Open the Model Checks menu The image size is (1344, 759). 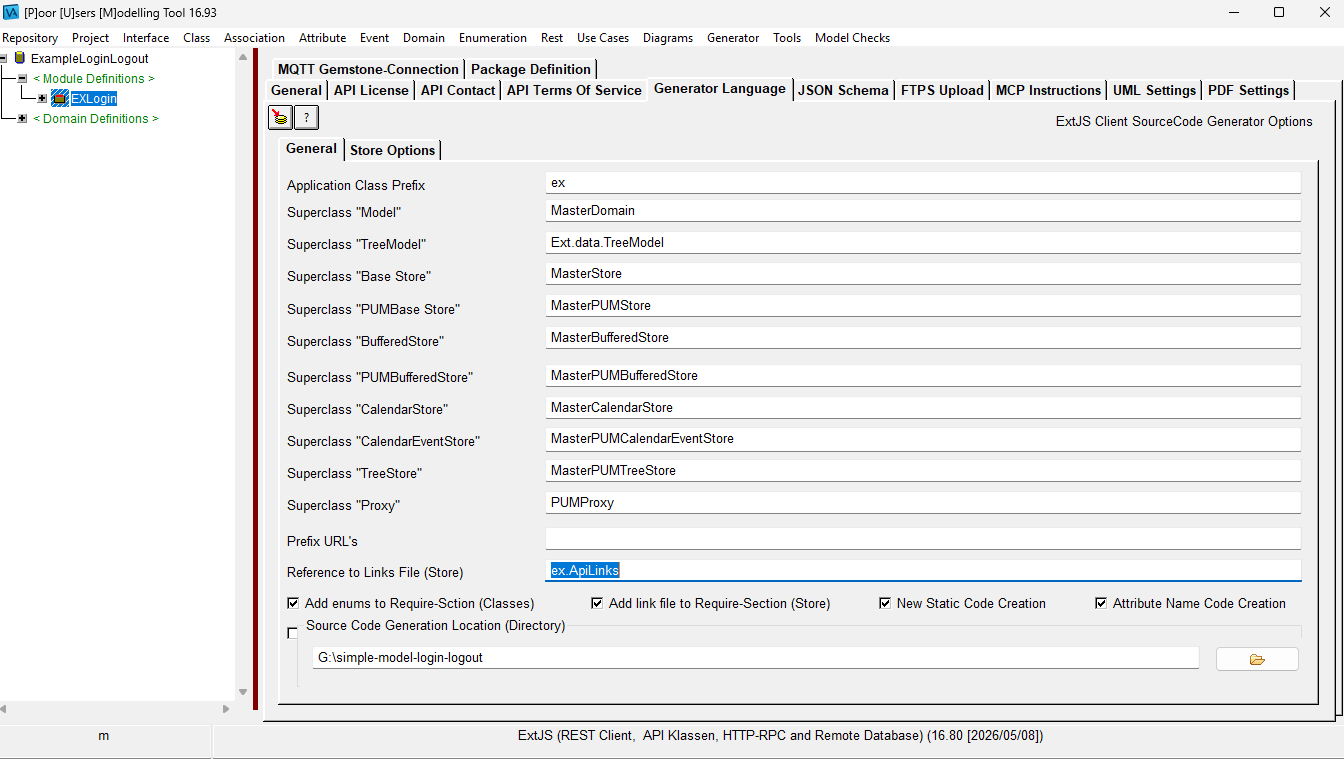coord(852,37)
